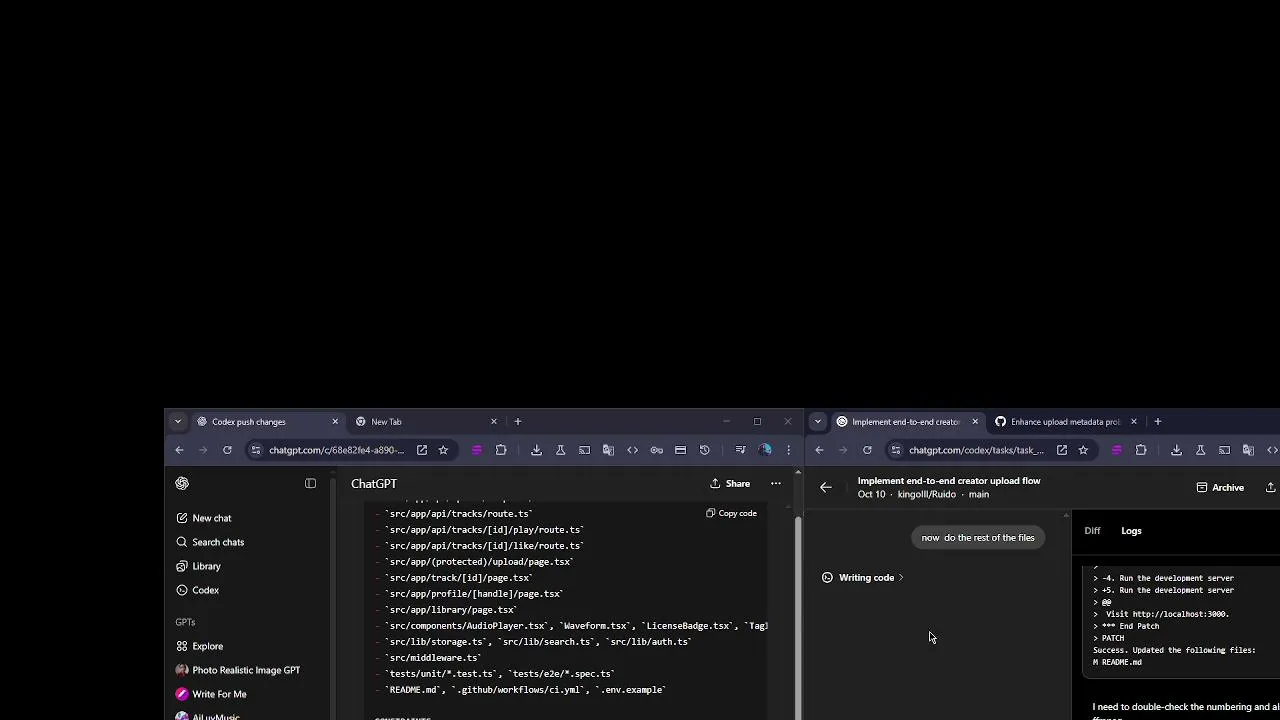The height and width of the screenshot is (720, 1280).
Task: Click the chatgpt.com/codex/tasks address bar
Action: tap(976, 450)
